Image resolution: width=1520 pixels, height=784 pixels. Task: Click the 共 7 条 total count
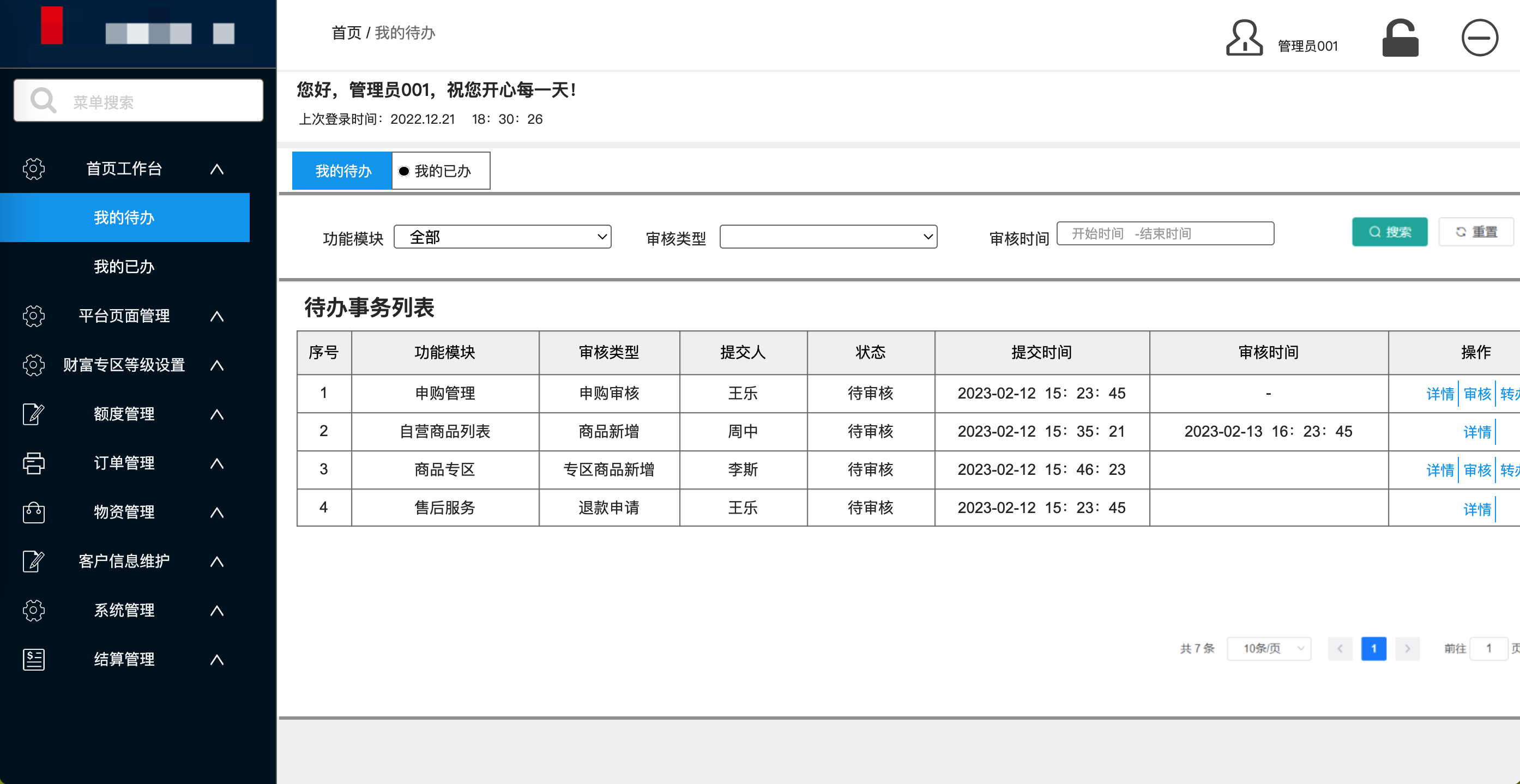click(1197, 648)
